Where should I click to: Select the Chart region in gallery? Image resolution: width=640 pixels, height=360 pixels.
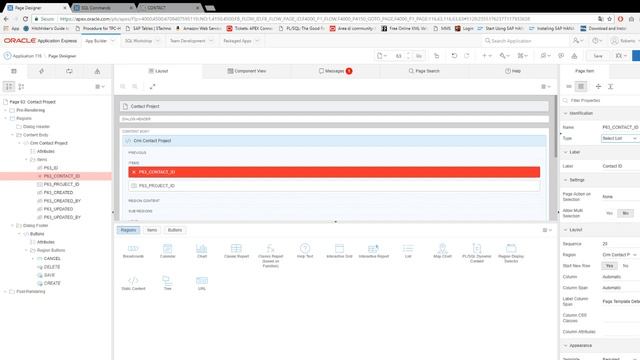pyautogui.click(x=202, y=251)
